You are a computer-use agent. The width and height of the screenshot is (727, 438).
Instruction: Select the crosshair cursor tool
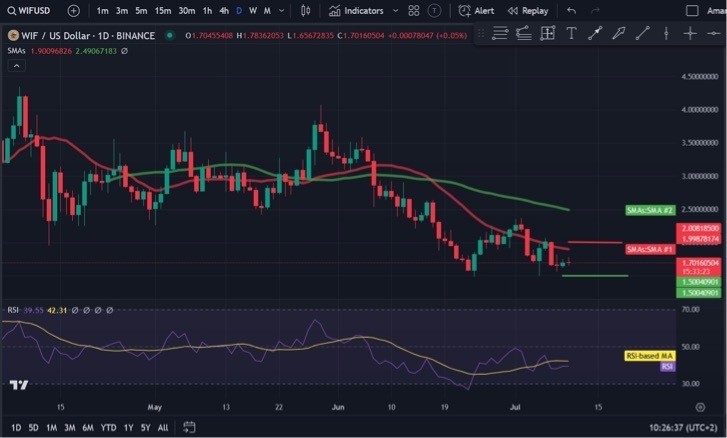690,33
